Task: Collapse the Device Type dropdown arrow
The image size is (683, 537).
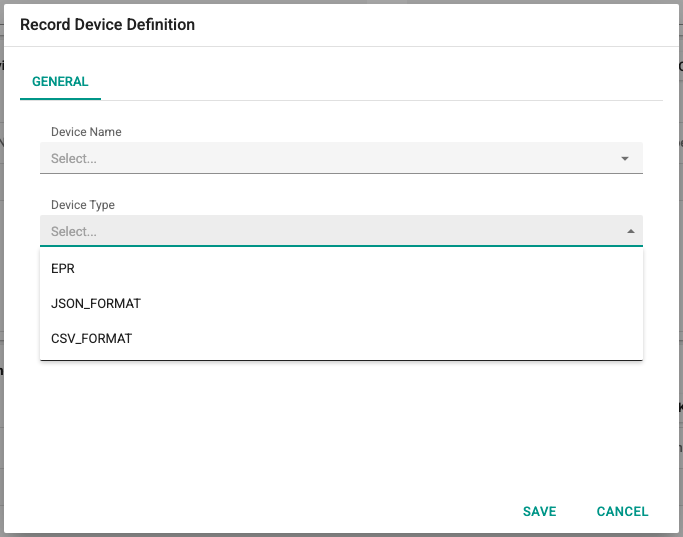Action: [630, 231]
